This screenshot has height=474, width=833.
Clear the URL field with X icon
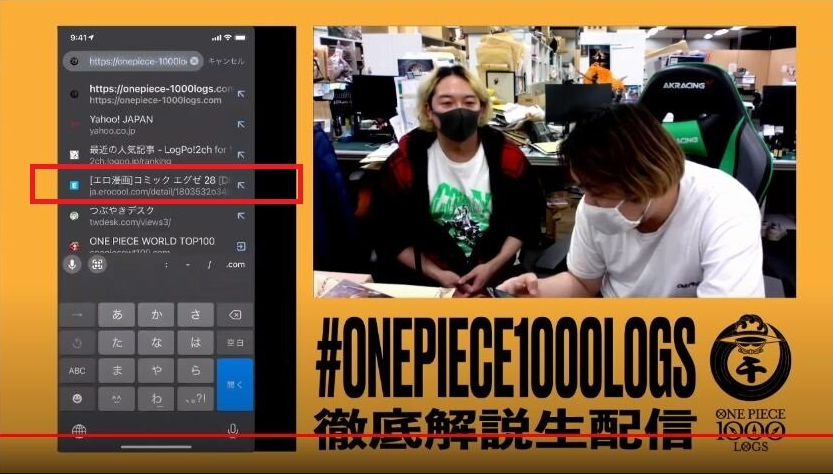(x=194, y=61)
